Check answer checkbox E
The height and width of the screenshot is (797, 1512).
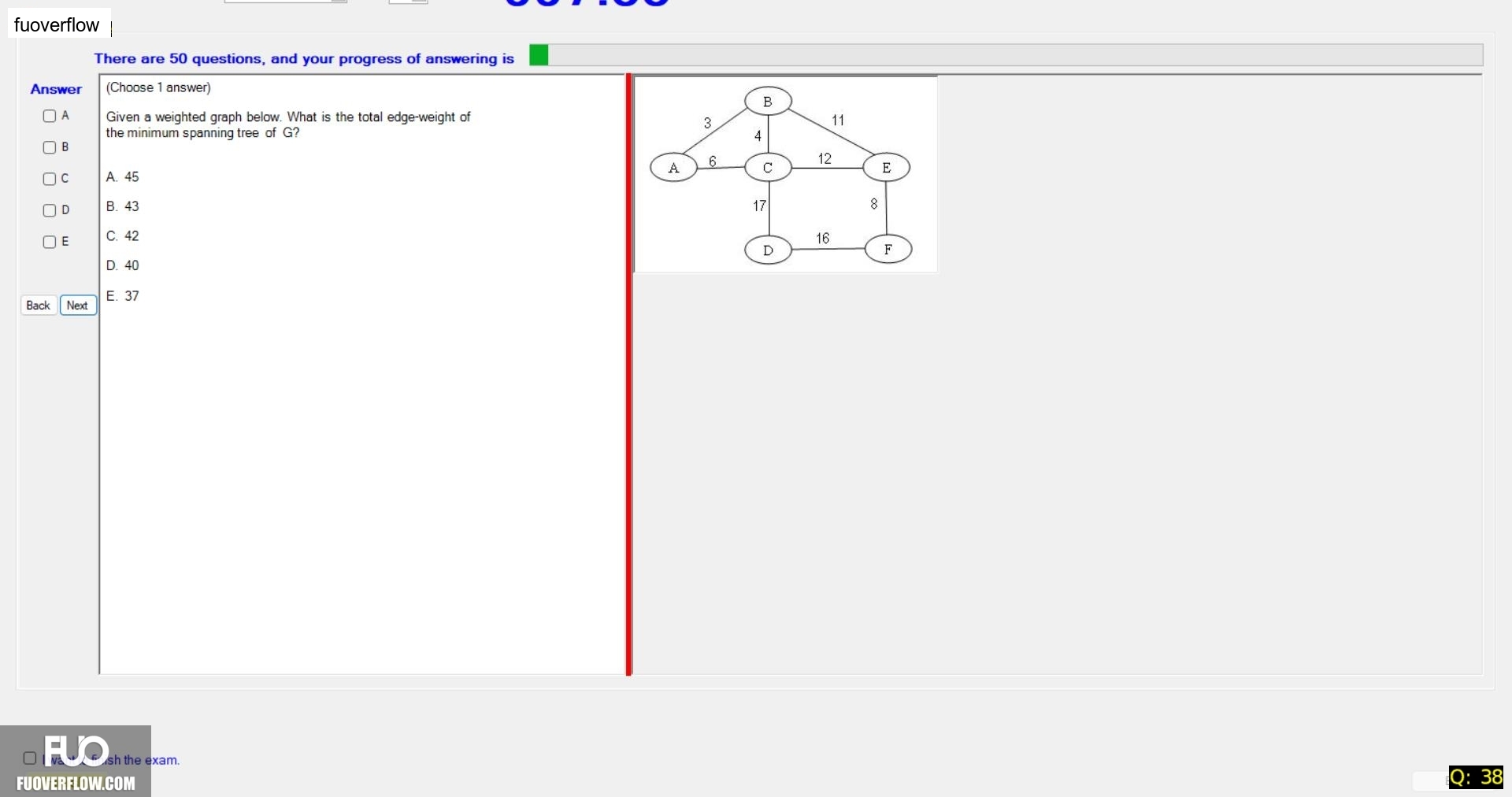coord(50,242)
